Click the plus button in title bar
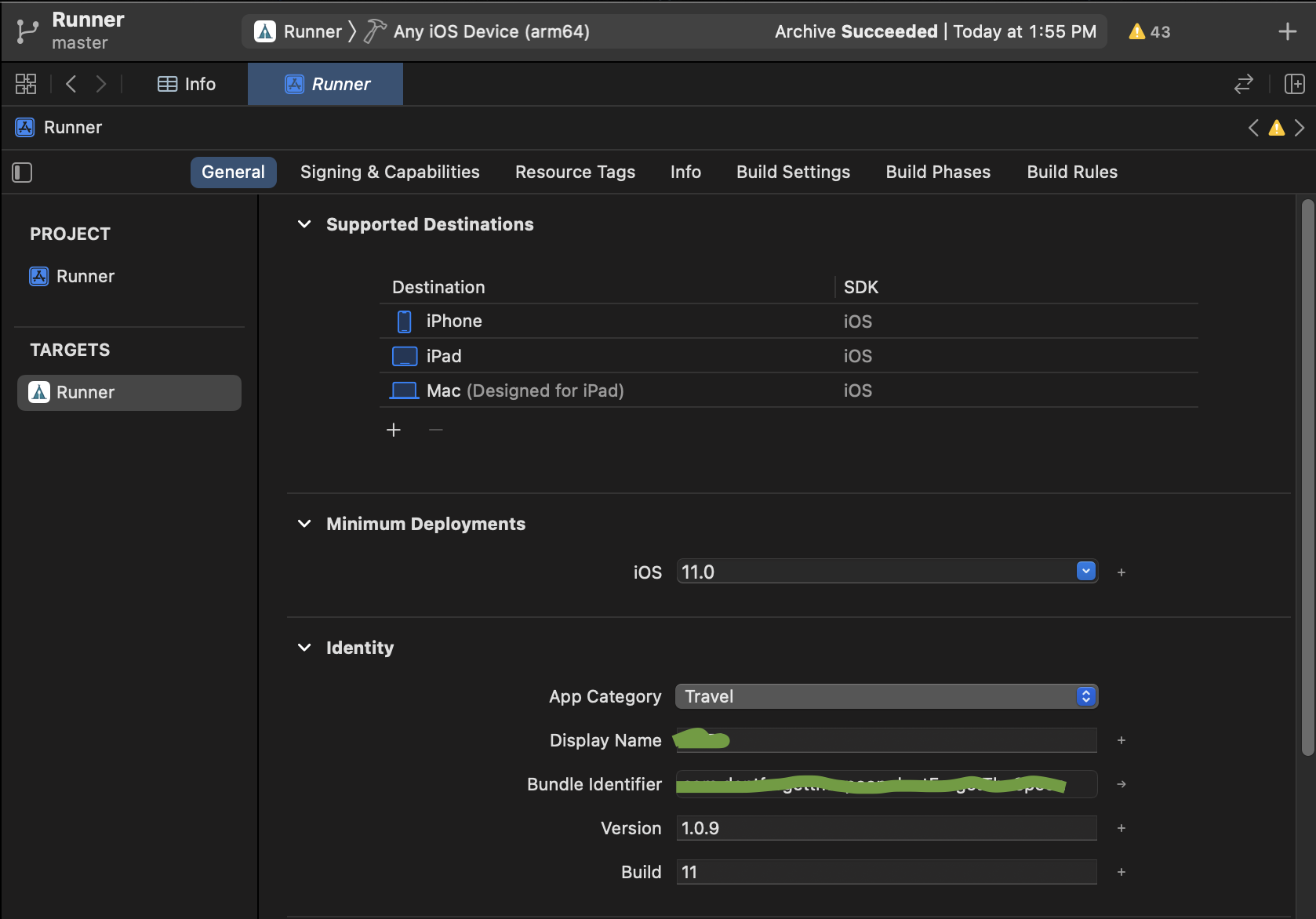Viewport: 1316px width, 919px height. coord(1287,32)
